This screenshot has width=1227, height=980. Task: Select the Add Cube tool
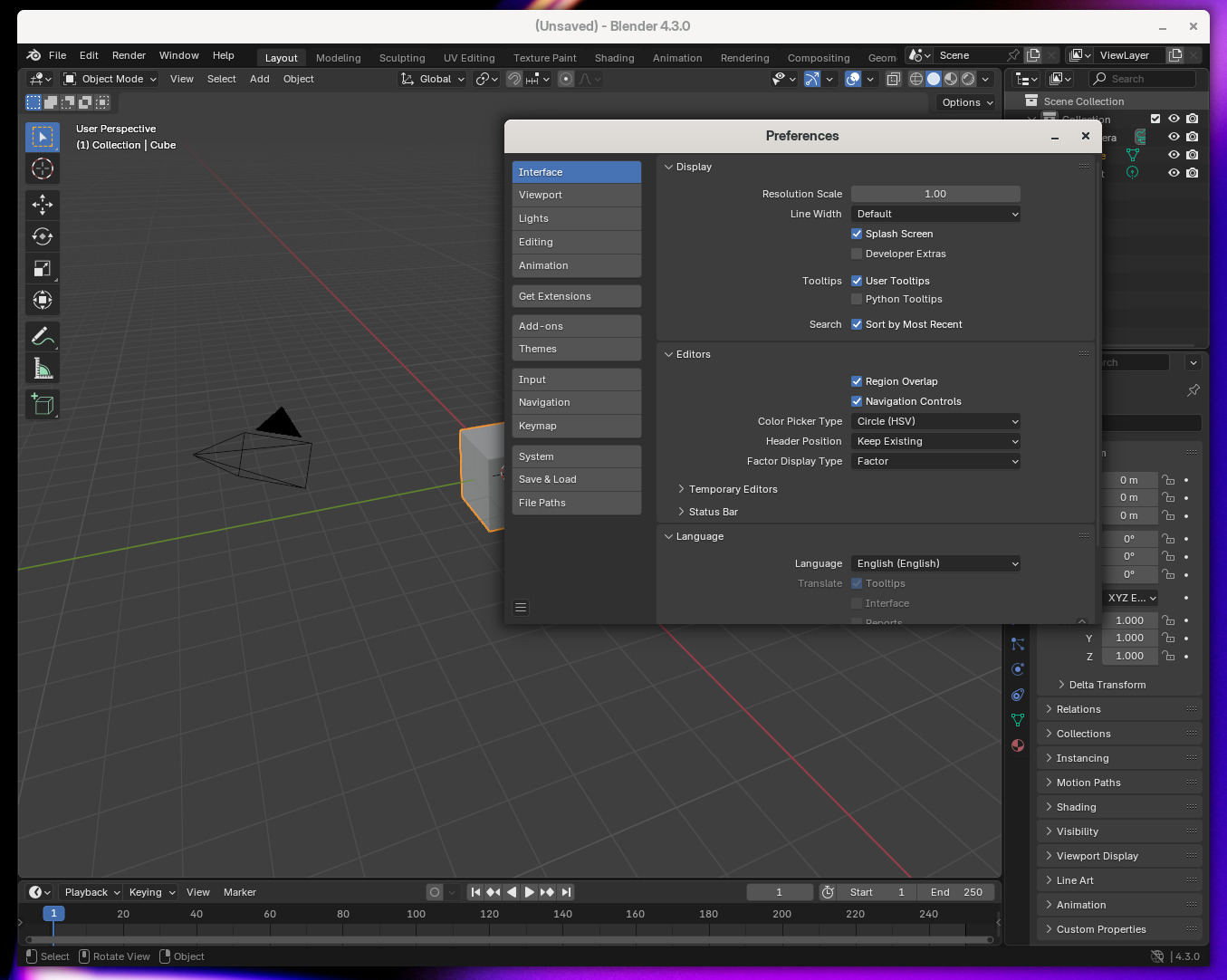click(42, 404)
